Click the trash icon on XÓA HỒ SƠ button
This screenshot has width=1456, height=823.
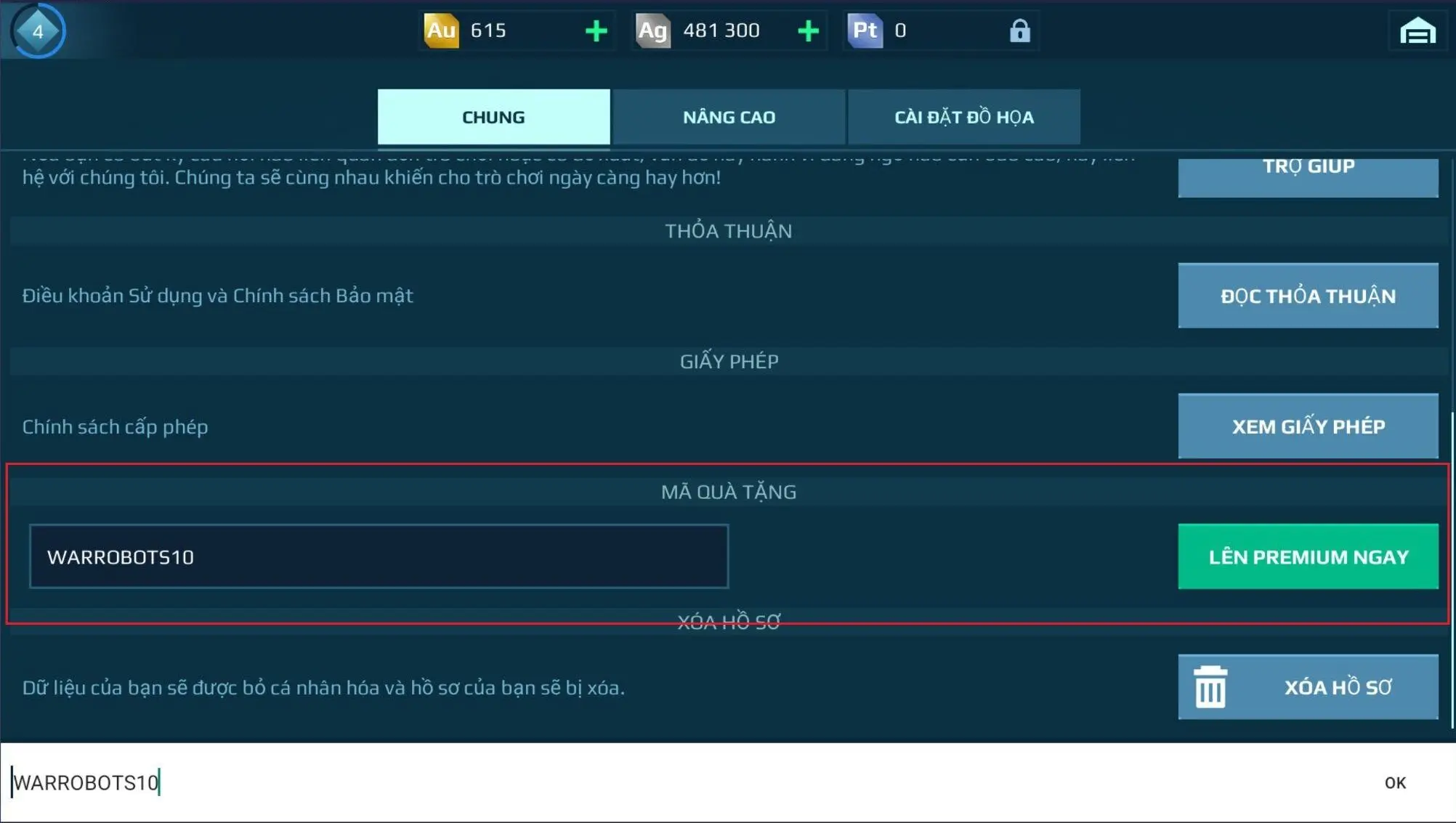point(1212,687)
